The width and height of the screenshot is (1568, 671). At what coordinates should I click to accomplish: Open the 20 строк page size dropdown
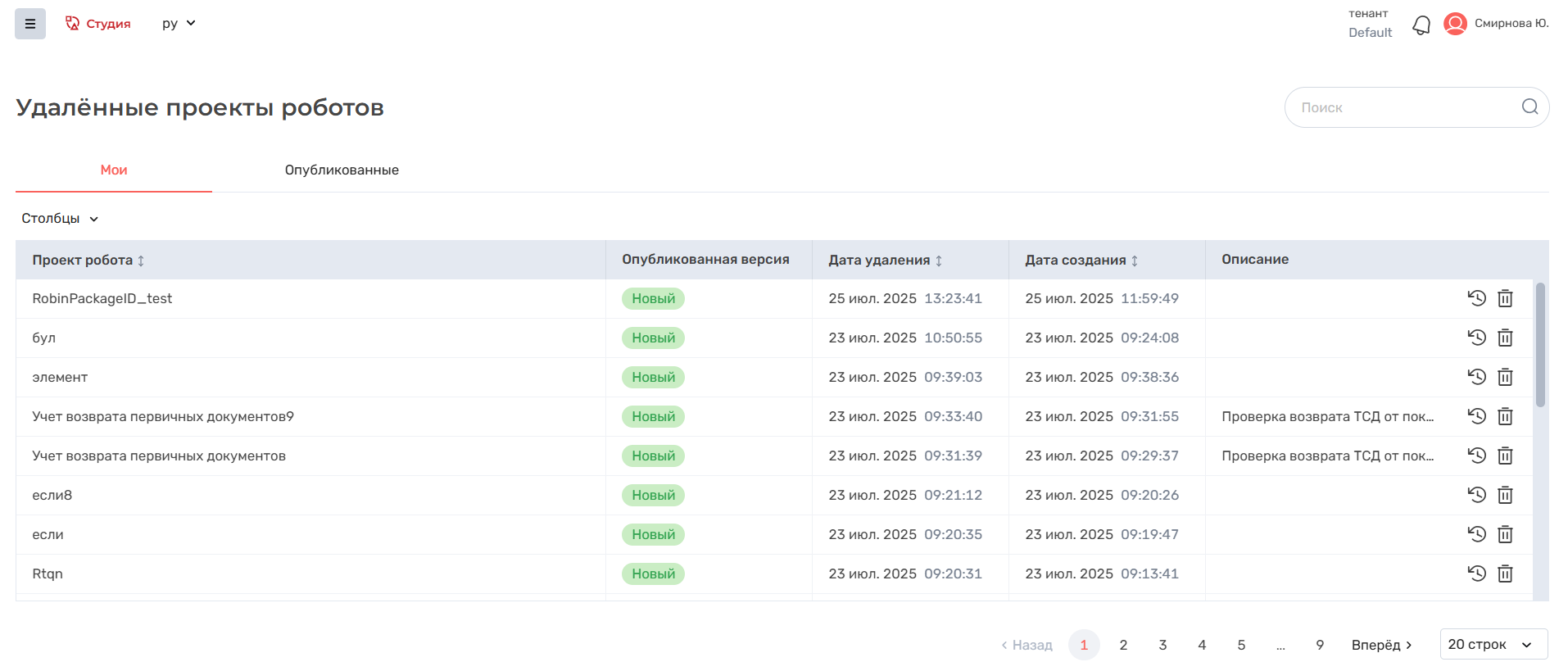coord(1493,645)
